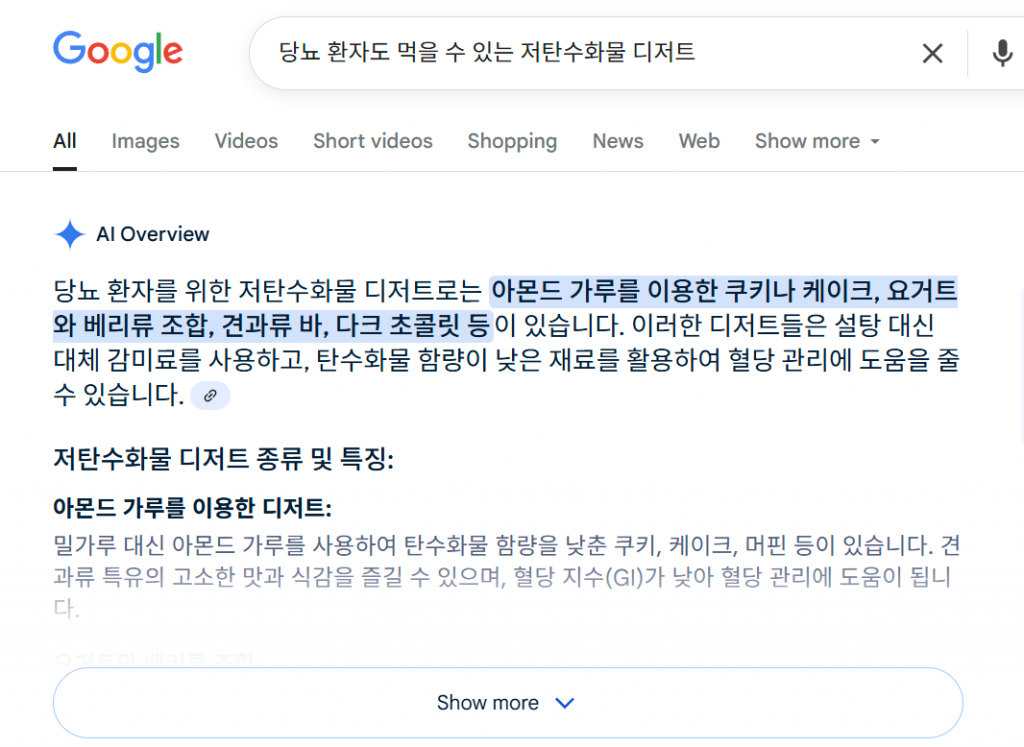Switch to the Images tab
The image size is (1024, 747).
[x=145, y=141]
